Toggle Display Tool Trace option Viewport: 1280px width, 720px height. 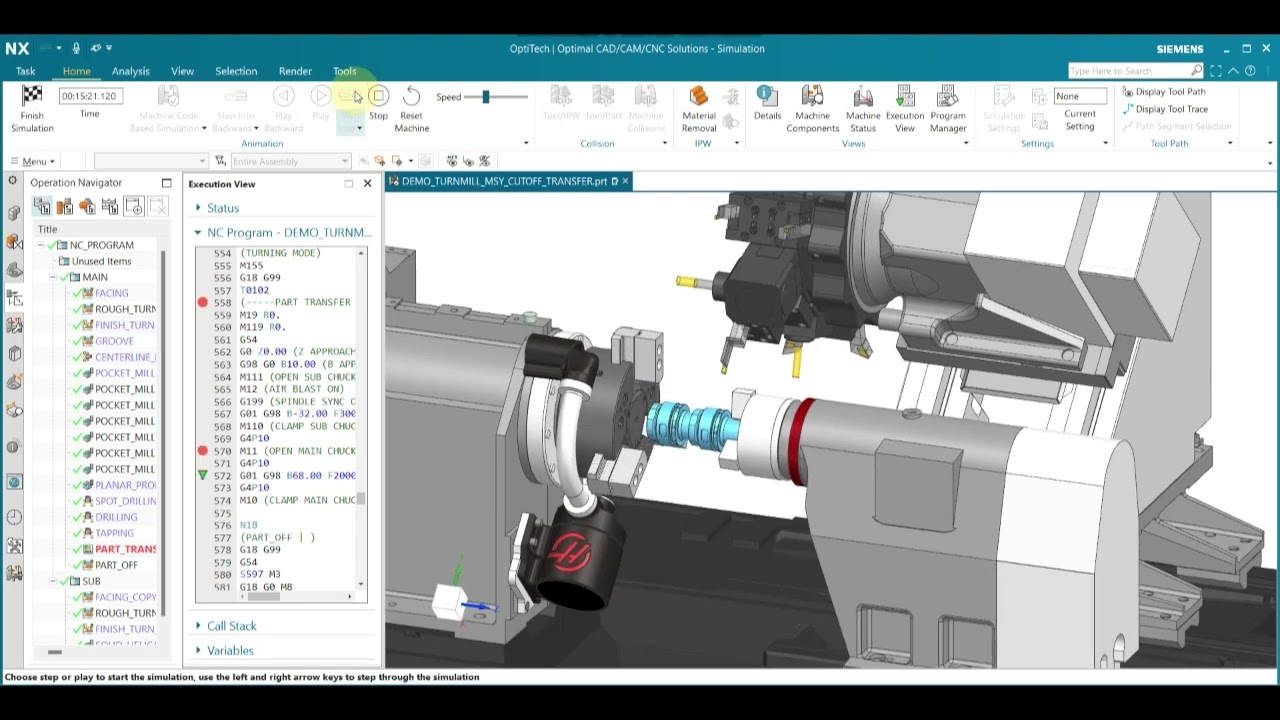(1165, 109)
